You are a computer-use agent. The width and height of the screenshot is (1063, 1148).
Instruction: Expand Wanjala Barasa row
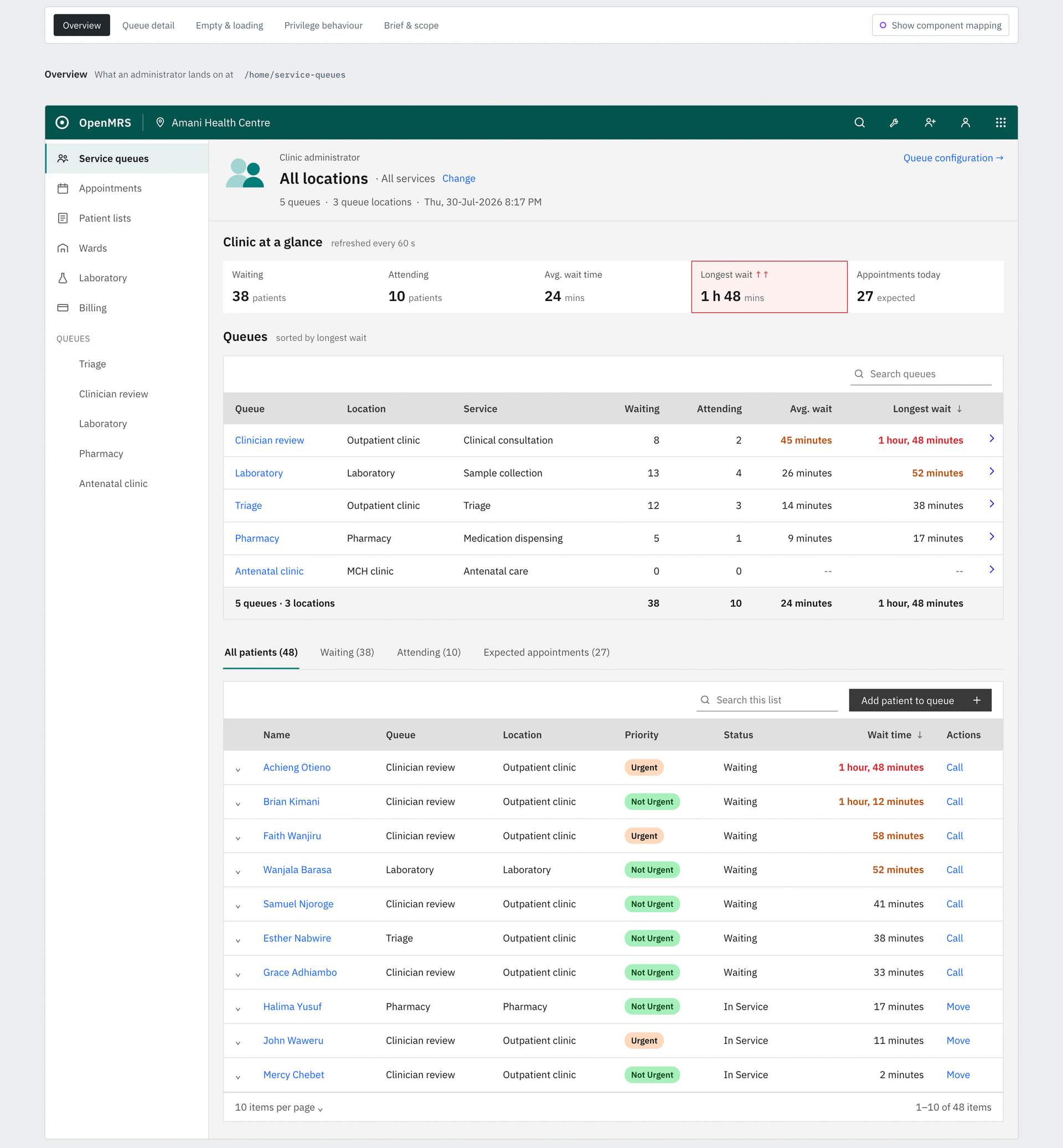tap(238, 872)
